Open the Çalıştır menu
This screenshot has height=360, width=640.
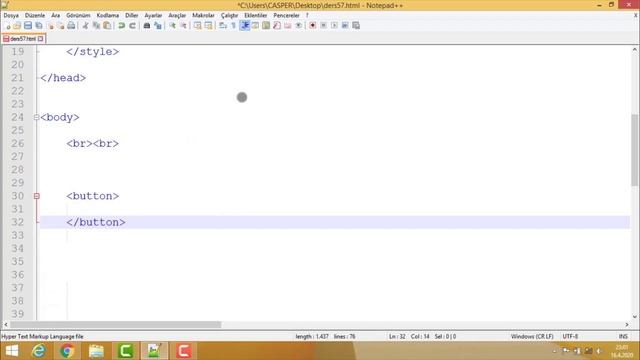click(229, 16)
